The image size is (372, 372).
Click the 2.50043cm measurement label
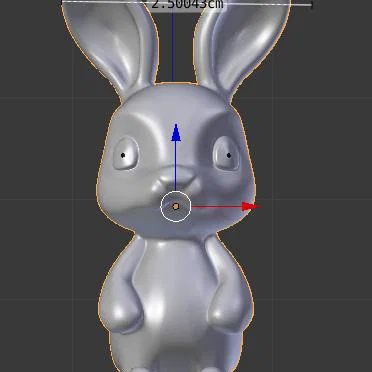[x=188, y=4]
